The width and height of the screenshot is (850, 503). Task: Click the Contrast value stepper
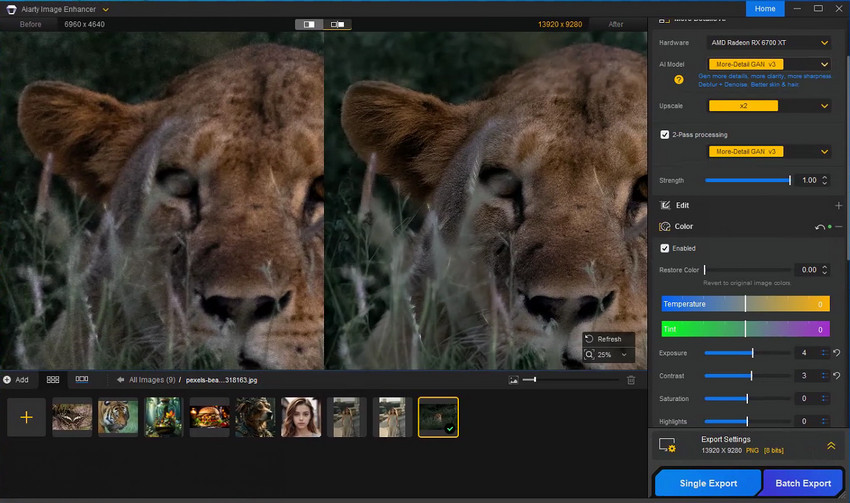(825, 376)
